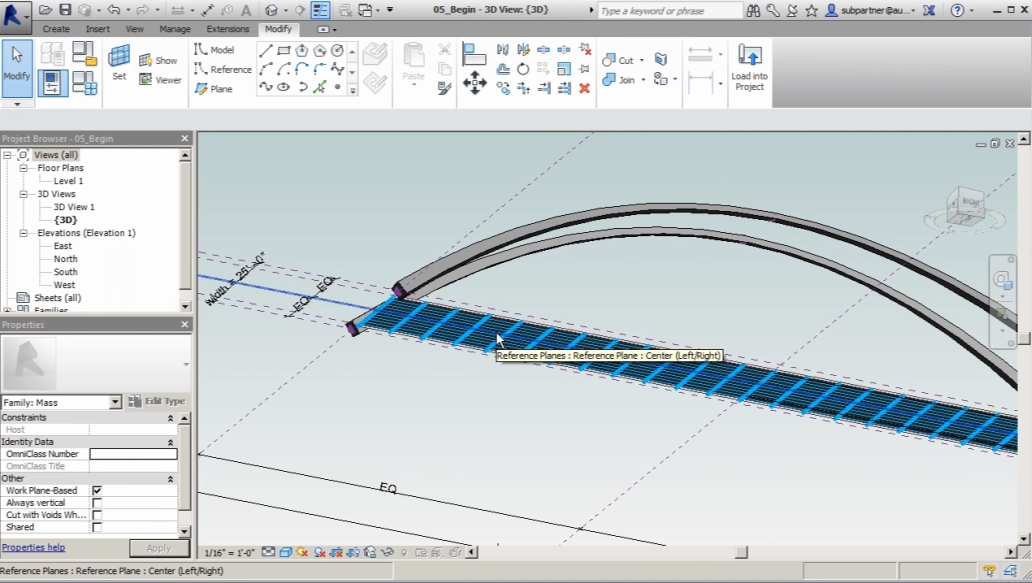
Task: Click the Move tool icon in the ribbon
Action: (x=475, y=83)
